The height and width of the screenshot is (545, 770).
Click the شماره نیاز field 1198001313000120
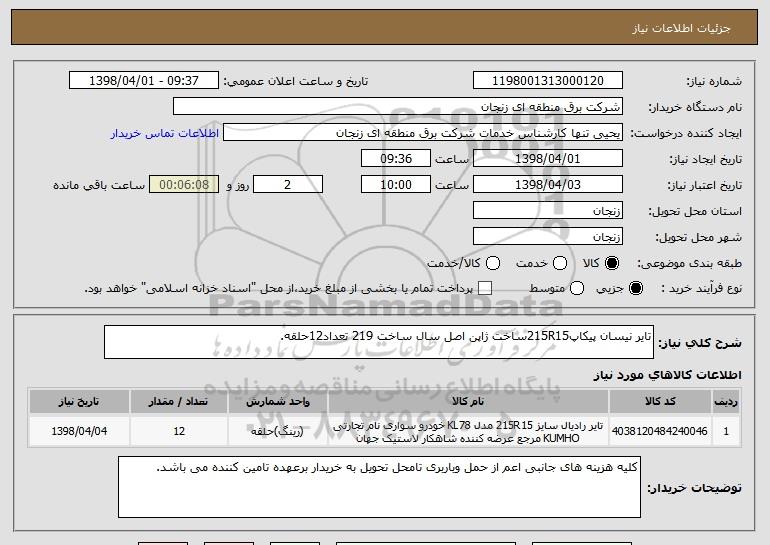coord(548,81)
